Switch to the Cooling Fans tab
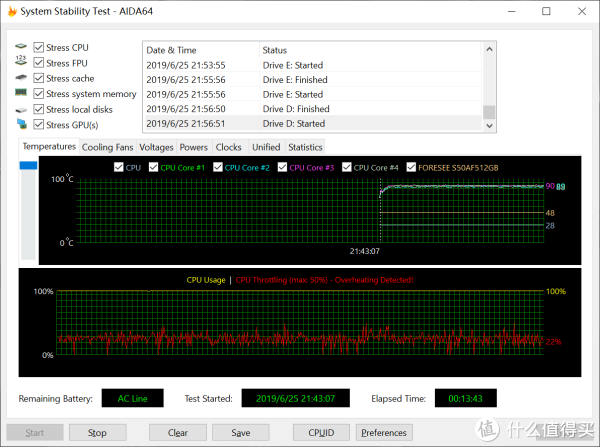600x447 pixels. [x=107, y=147]
